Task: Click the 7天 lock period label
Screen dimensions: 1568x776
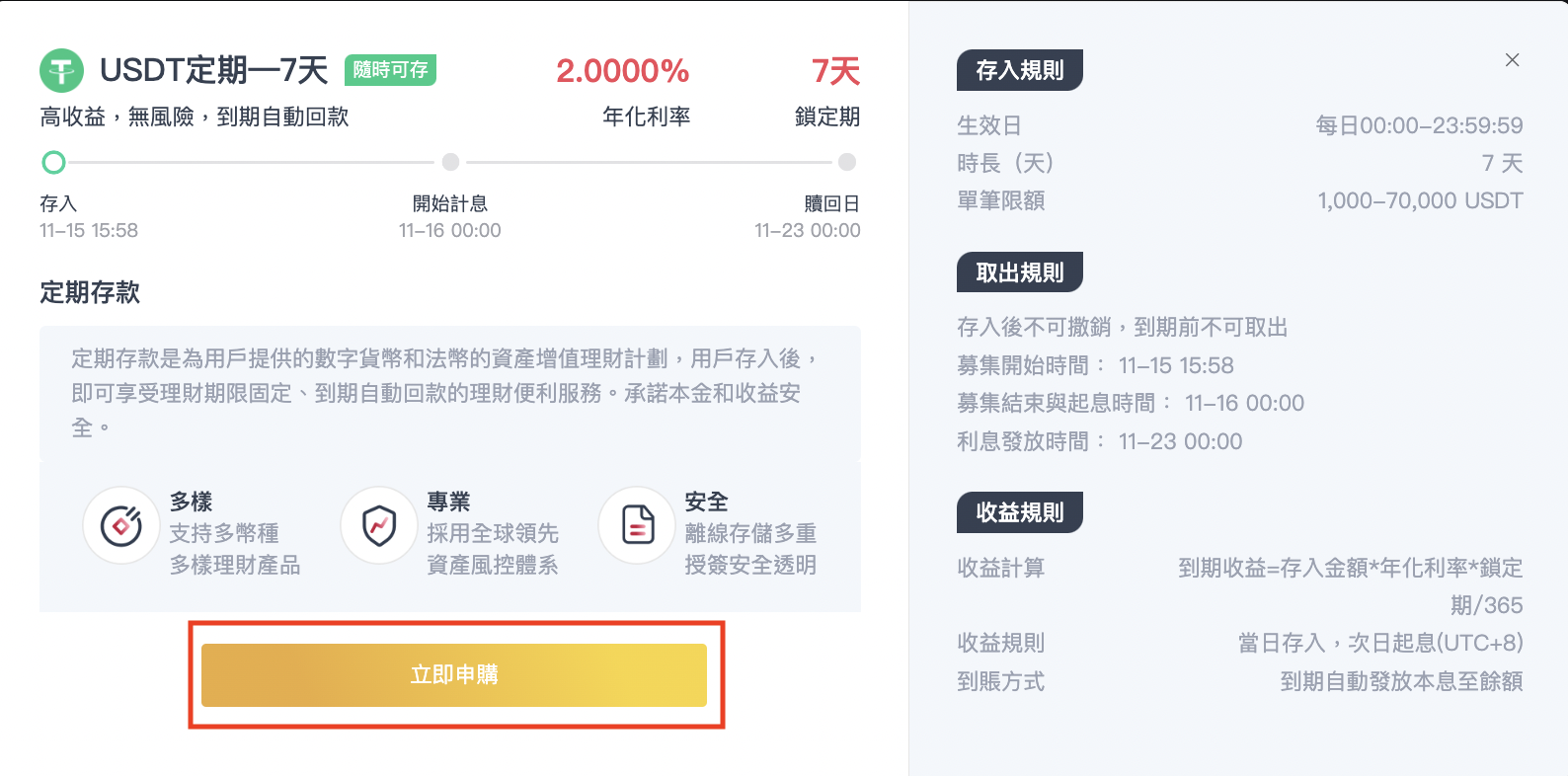Action: pos(835,70)
